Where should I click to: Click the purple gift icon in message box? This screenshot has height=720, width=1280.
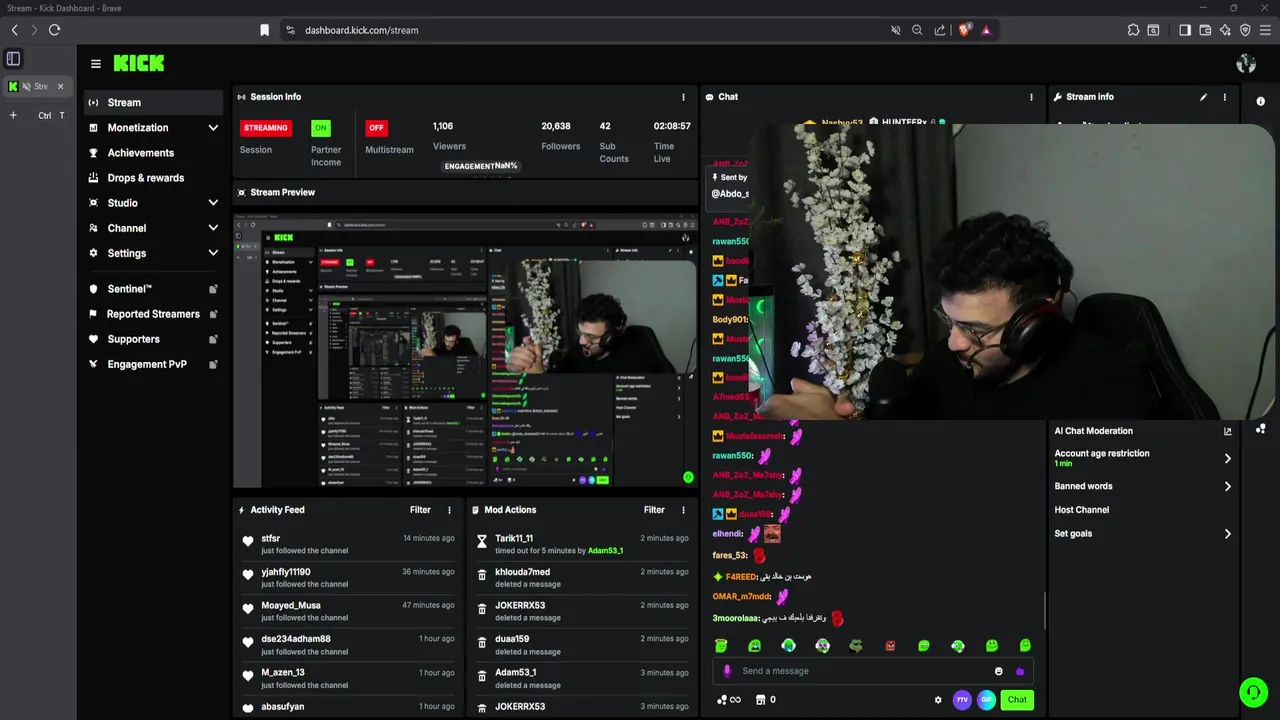1020,671
